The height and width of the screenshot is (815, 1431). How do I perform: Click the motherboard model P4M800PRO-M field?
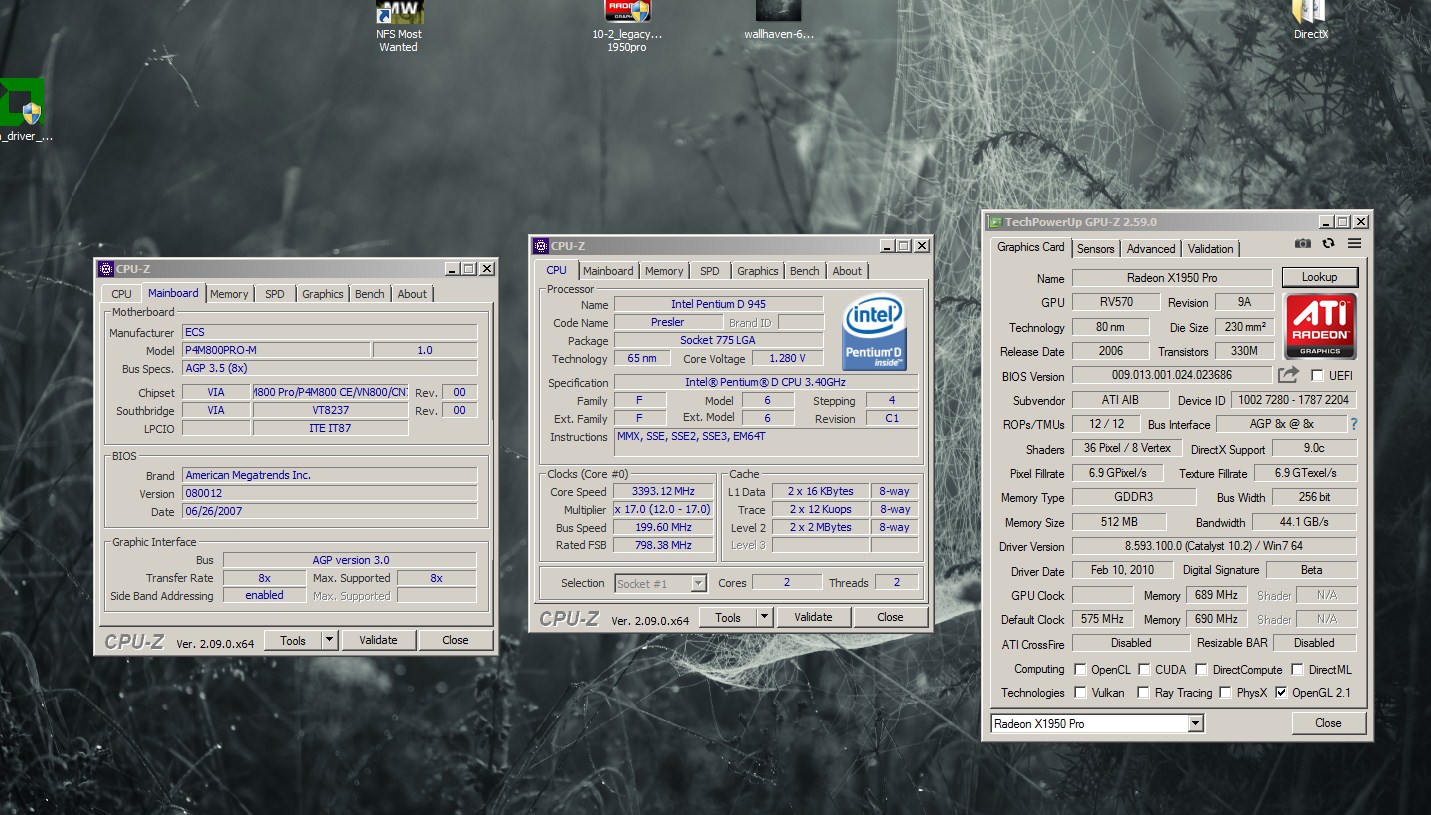[276, 350]
